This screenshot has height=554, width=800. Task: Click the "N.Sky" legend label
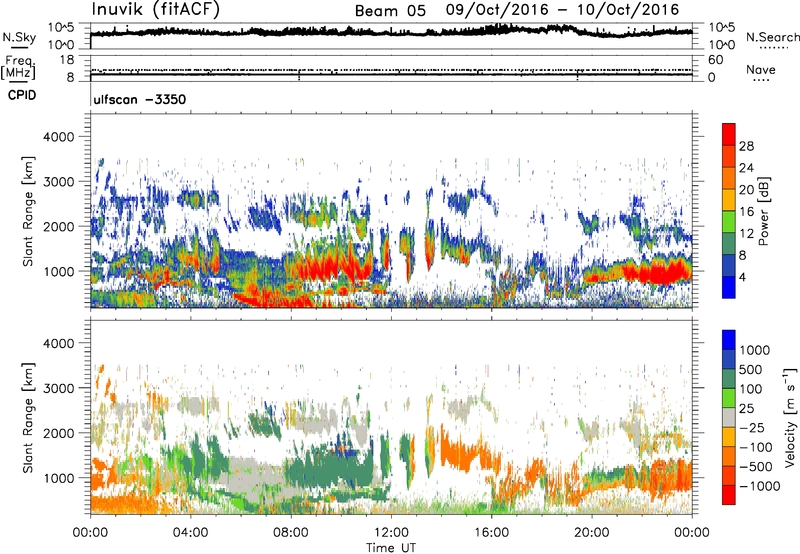(19, 38)
